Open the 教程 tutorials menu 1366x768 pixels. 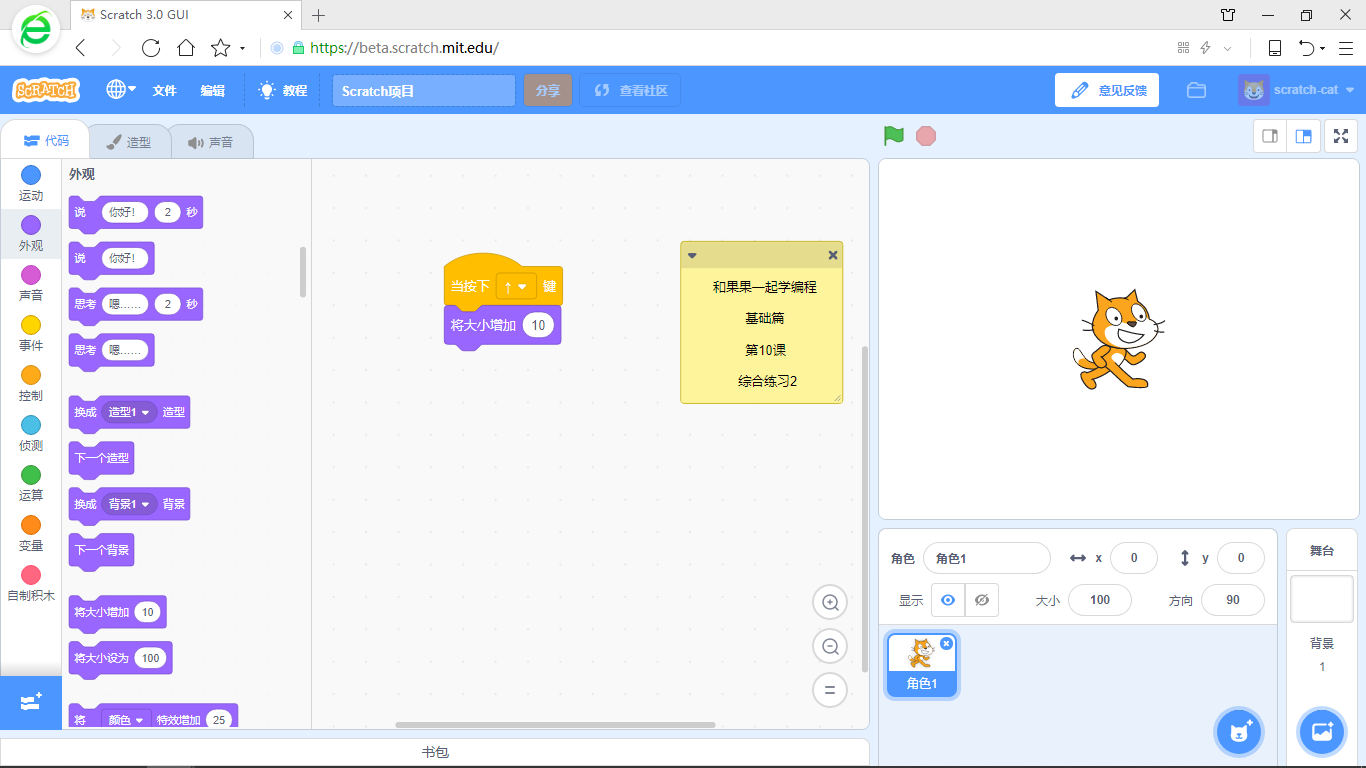(x=283, y=90)
